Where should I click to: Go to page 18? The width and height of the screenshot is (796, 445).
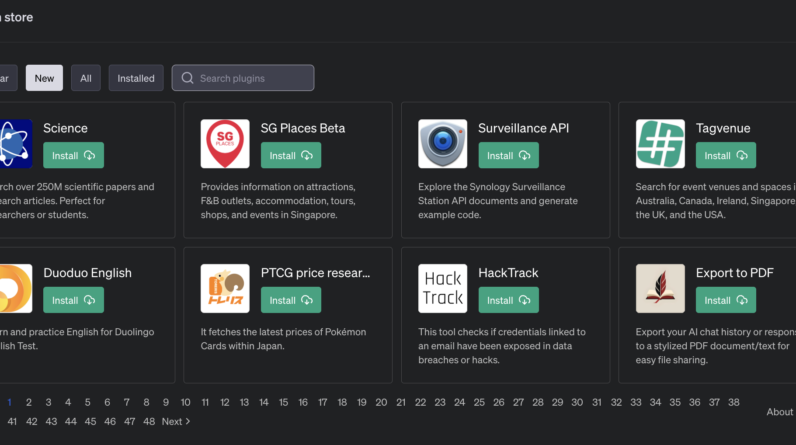pyautogui.click(x=342, y=402)
